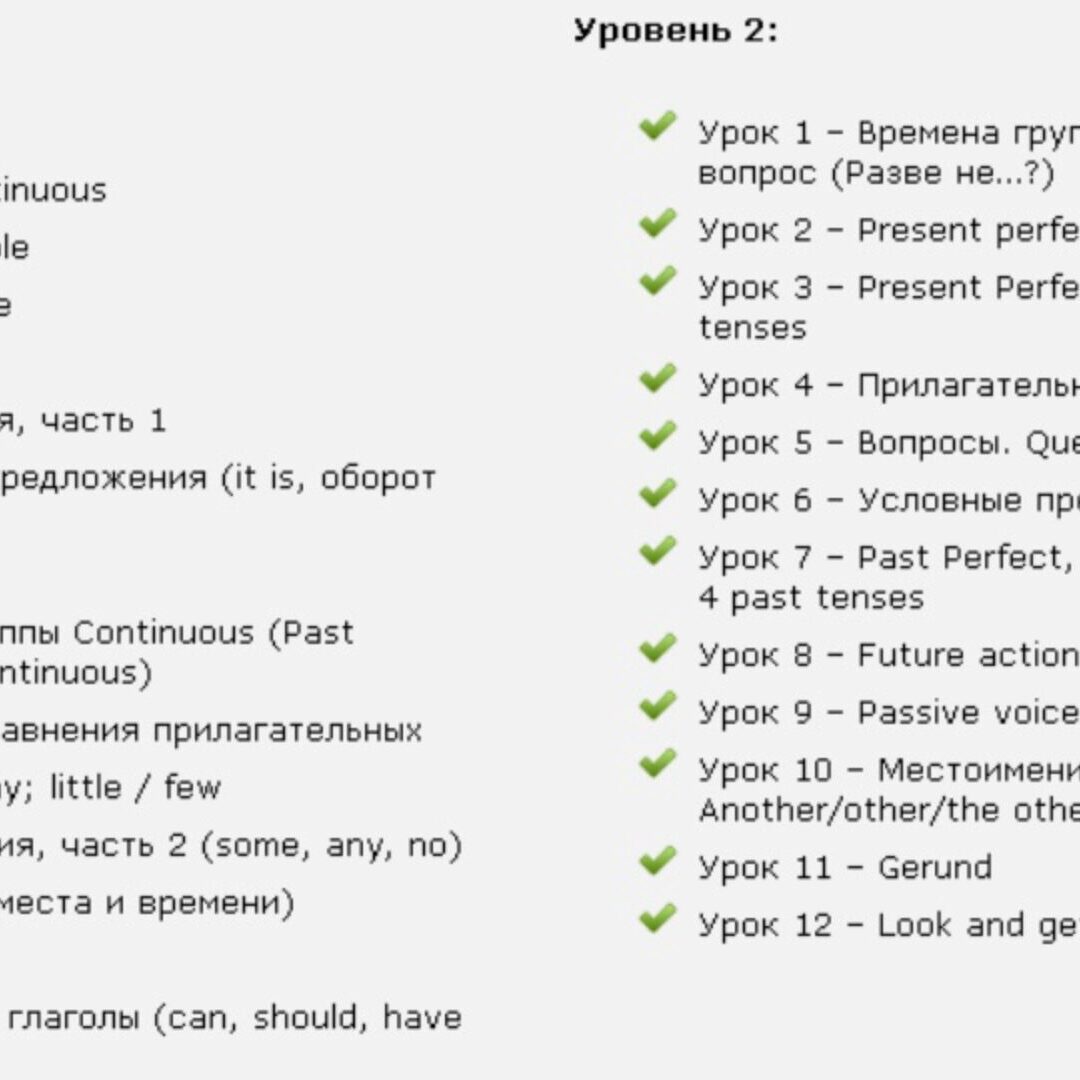Select the checkmark icon beside Урок 4
Screen dimensions: 1080x1080
[x=657, y=379]
